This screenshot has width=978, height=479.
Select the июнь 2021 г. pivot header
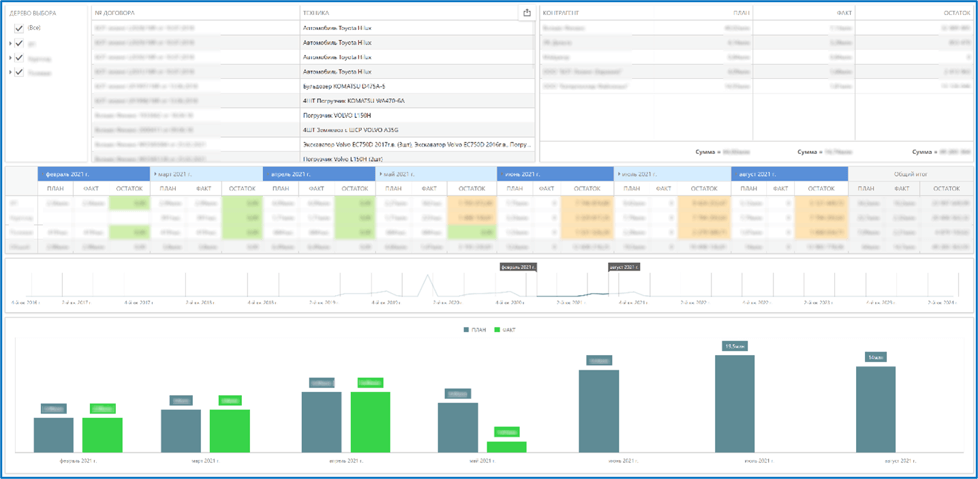click(555, 174)
